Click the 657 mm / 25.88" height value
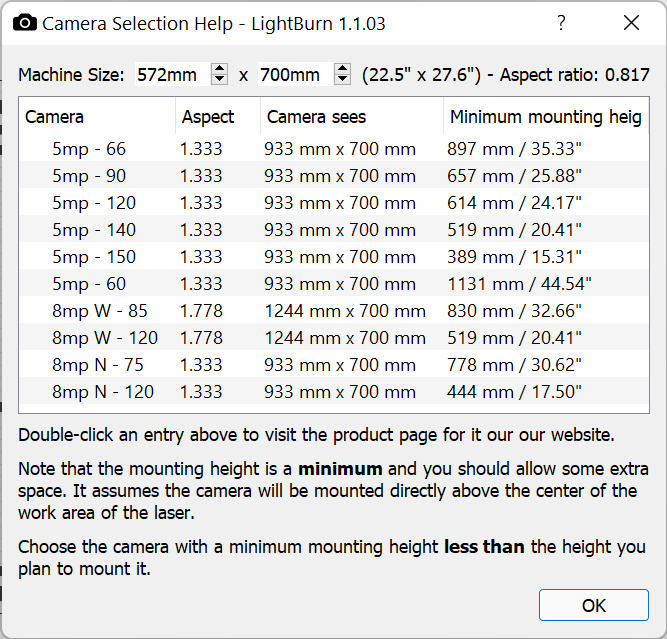This screenshot has width=667, height=639. (514, 176)
